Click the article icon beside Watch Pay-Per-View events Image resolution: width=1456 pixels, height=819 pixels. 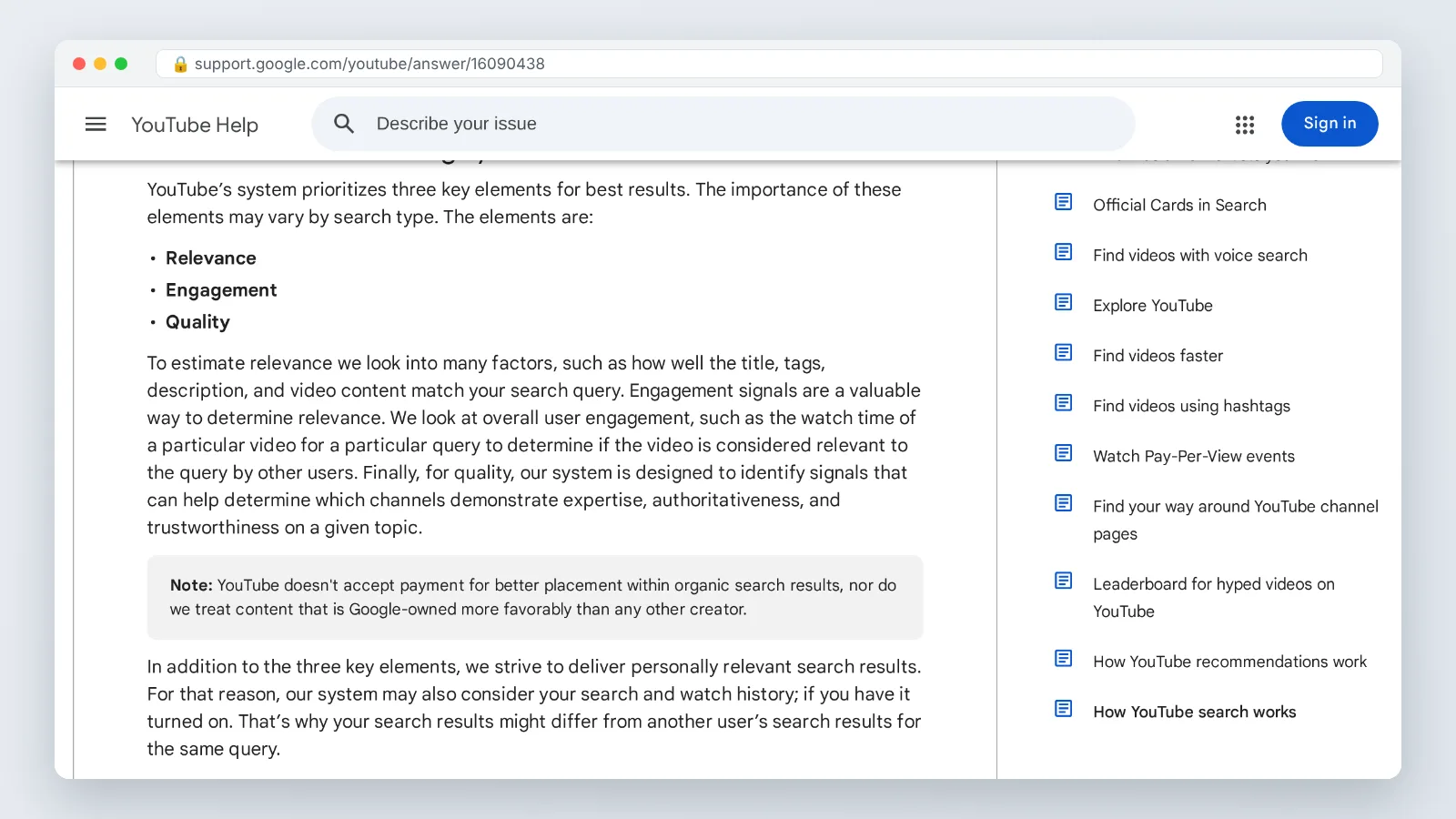tap(1063, 452)
